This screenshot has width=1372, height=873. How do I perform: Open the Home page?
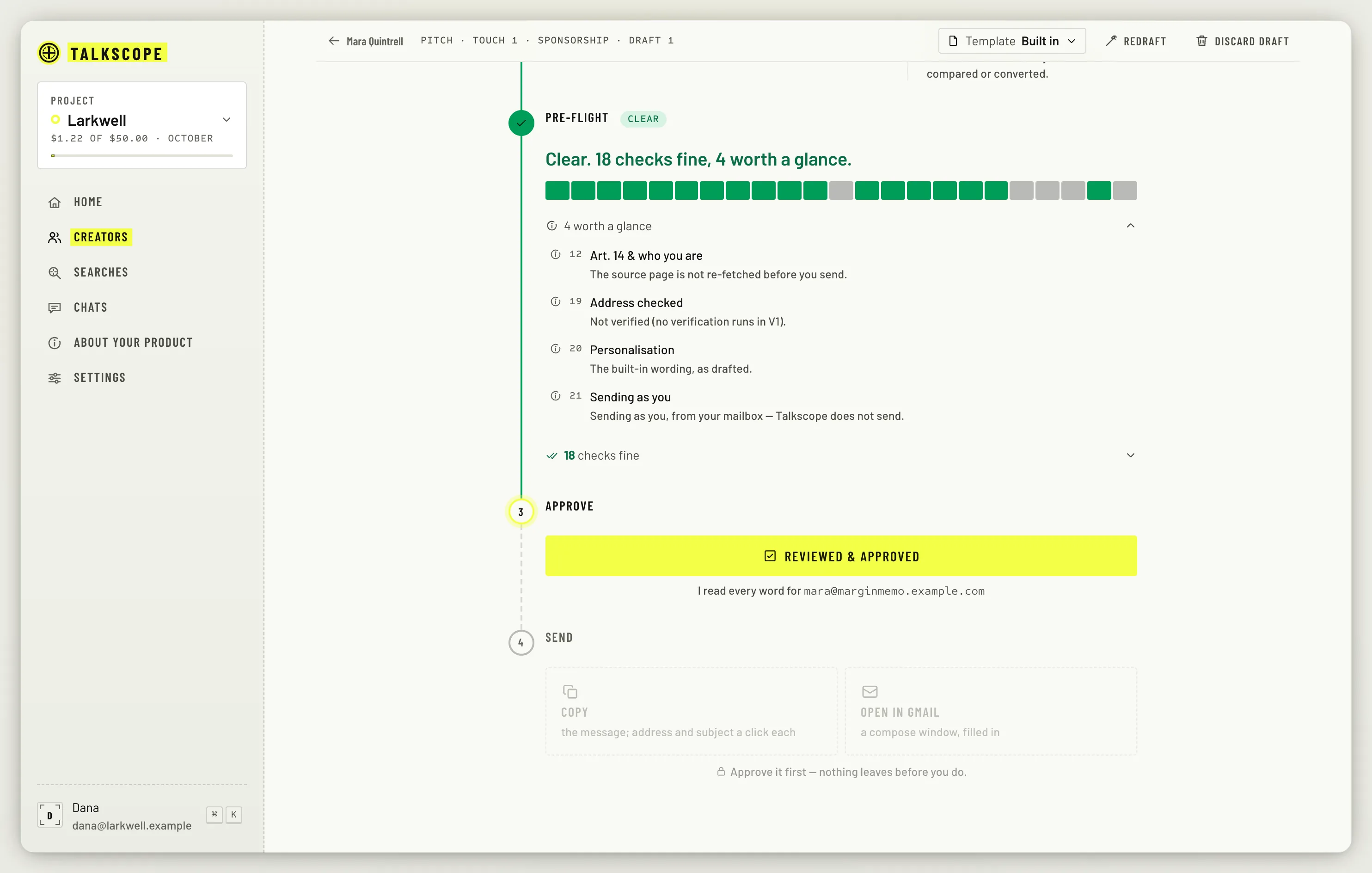[x=88, y=202]
